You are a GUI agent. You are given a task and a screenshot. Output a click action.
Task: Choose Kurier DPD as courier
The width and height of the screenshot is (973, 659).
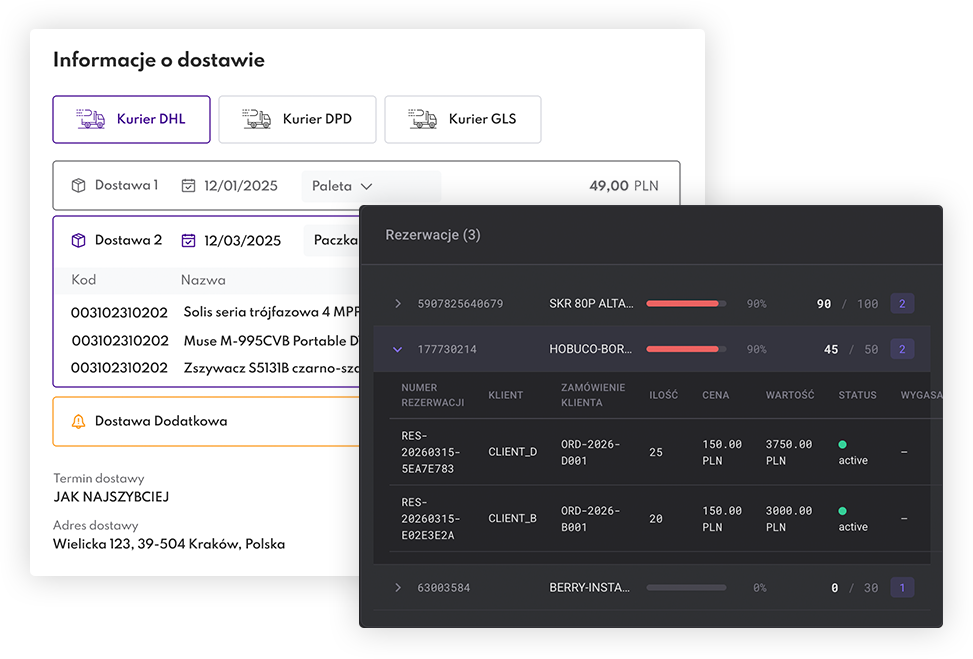[297, 119]
